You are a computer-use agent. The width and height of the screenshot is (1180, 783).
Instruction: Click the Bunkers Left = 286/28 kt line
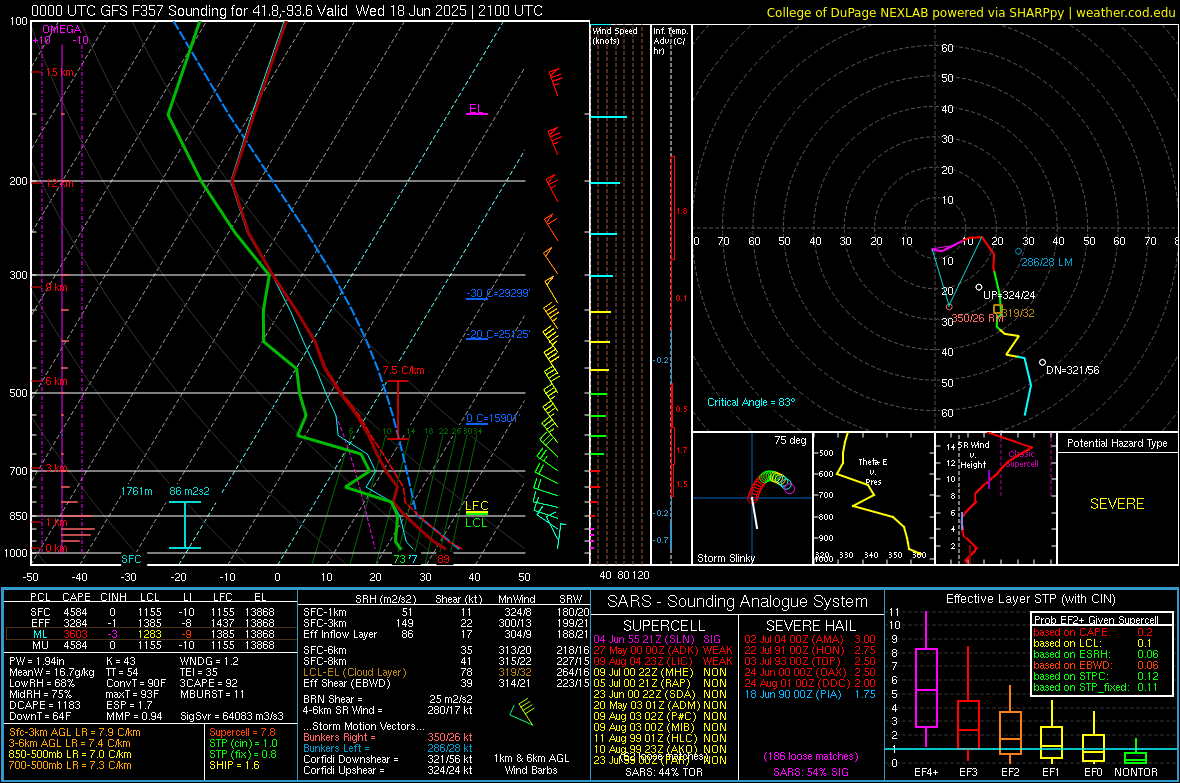tap(388, 748)
